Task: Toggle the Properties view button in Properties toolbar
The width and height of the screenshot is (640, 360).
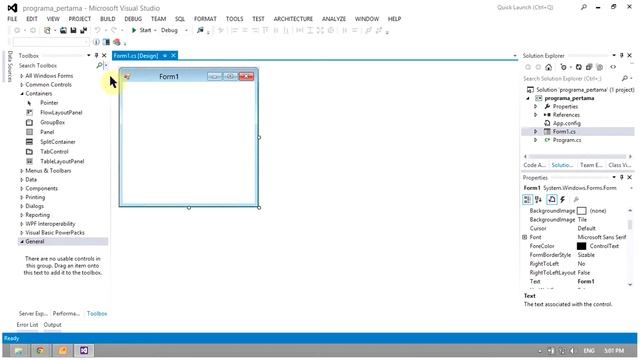Action: [x=552, y=199]
